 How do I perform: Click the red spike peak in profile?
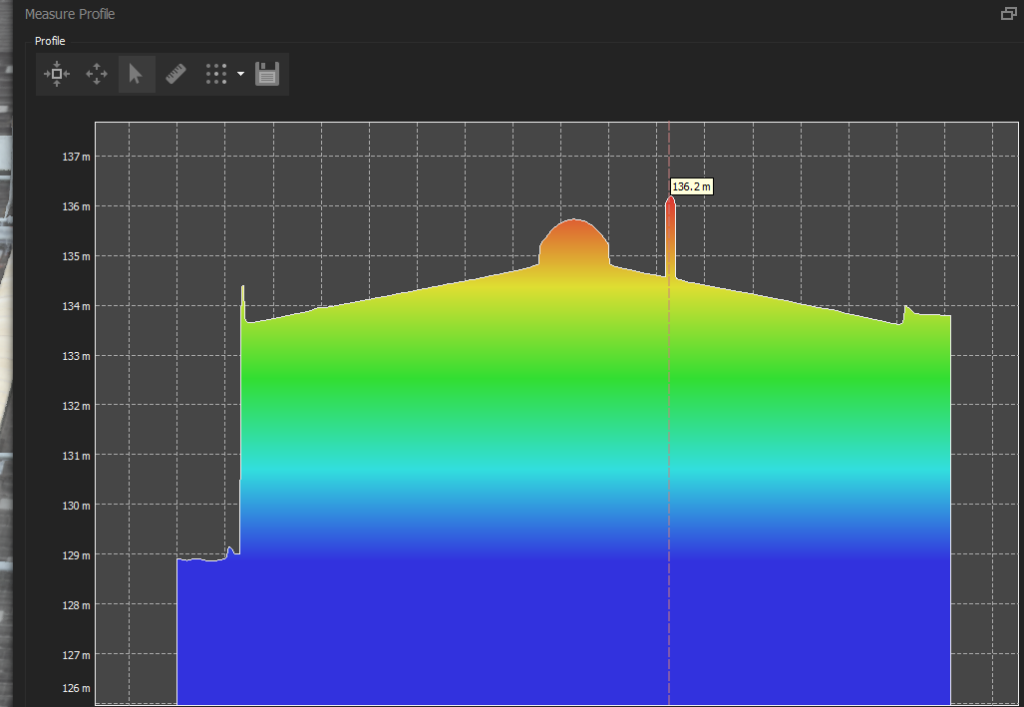(670, 202)
